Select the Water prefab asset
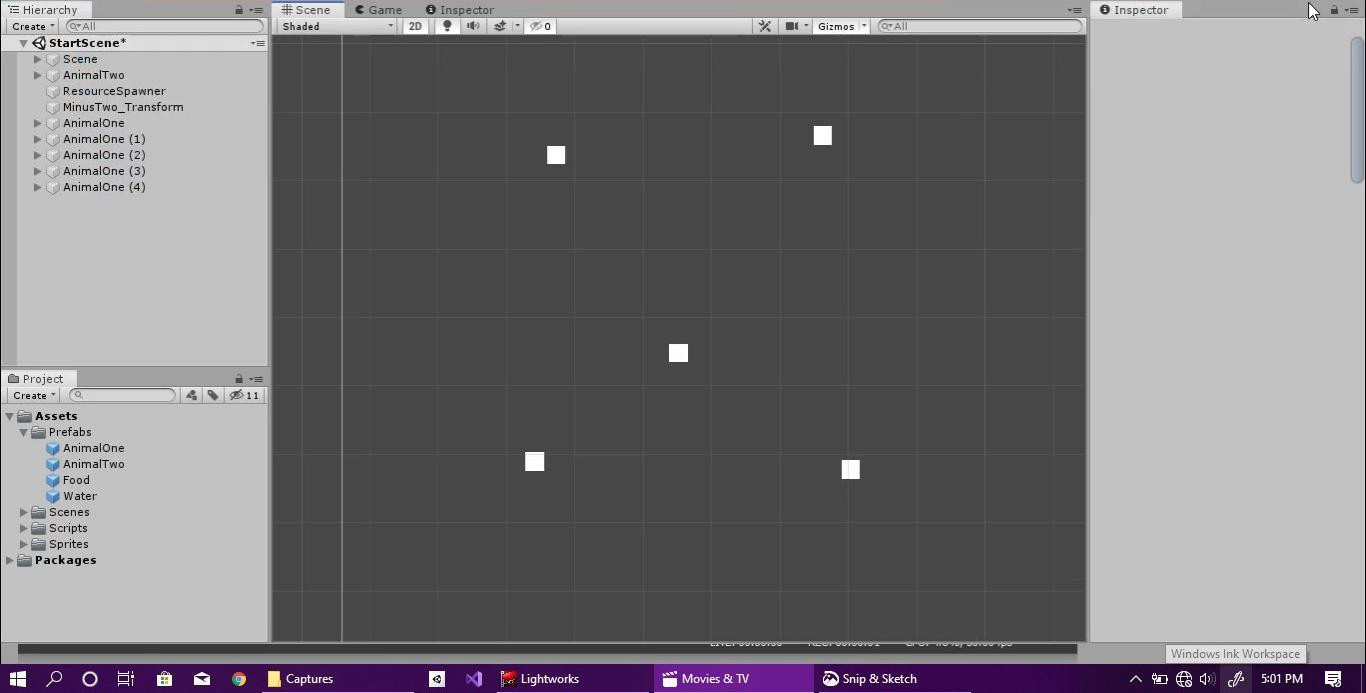Viewport: 1366px width, 693px height. tap(80, 496)
